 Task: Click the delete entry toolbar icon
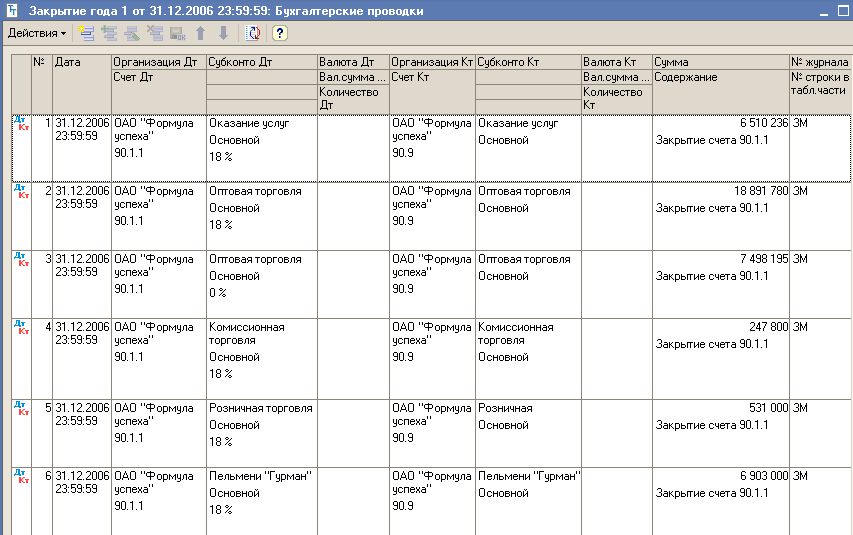tap(154, 33)
